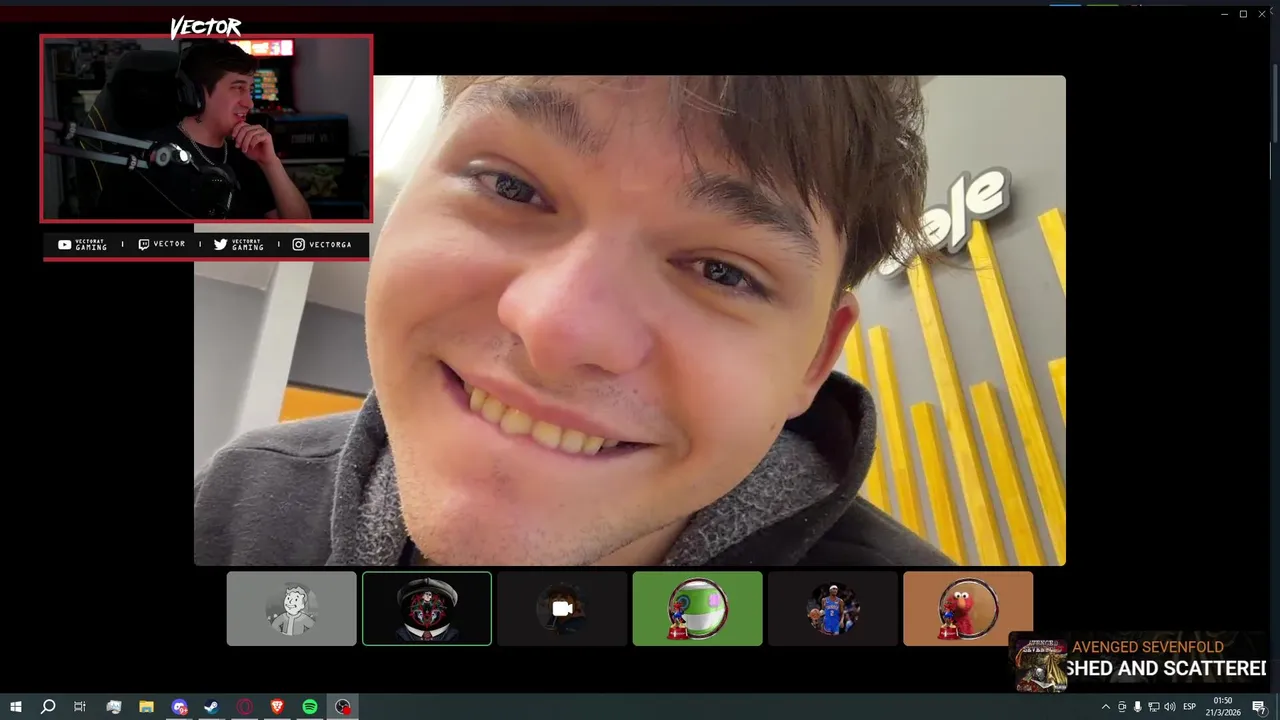Open Windows search from the taskbar
The height and width of the screenshot is (720, 1280).
tap(48, 707)
